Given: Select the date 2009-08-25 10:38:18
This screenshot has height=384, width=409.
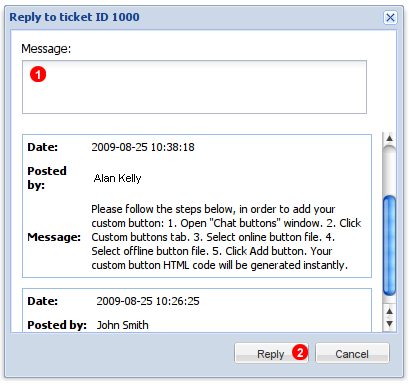Looking at the screenshot, I should click(x=143, y=147).
